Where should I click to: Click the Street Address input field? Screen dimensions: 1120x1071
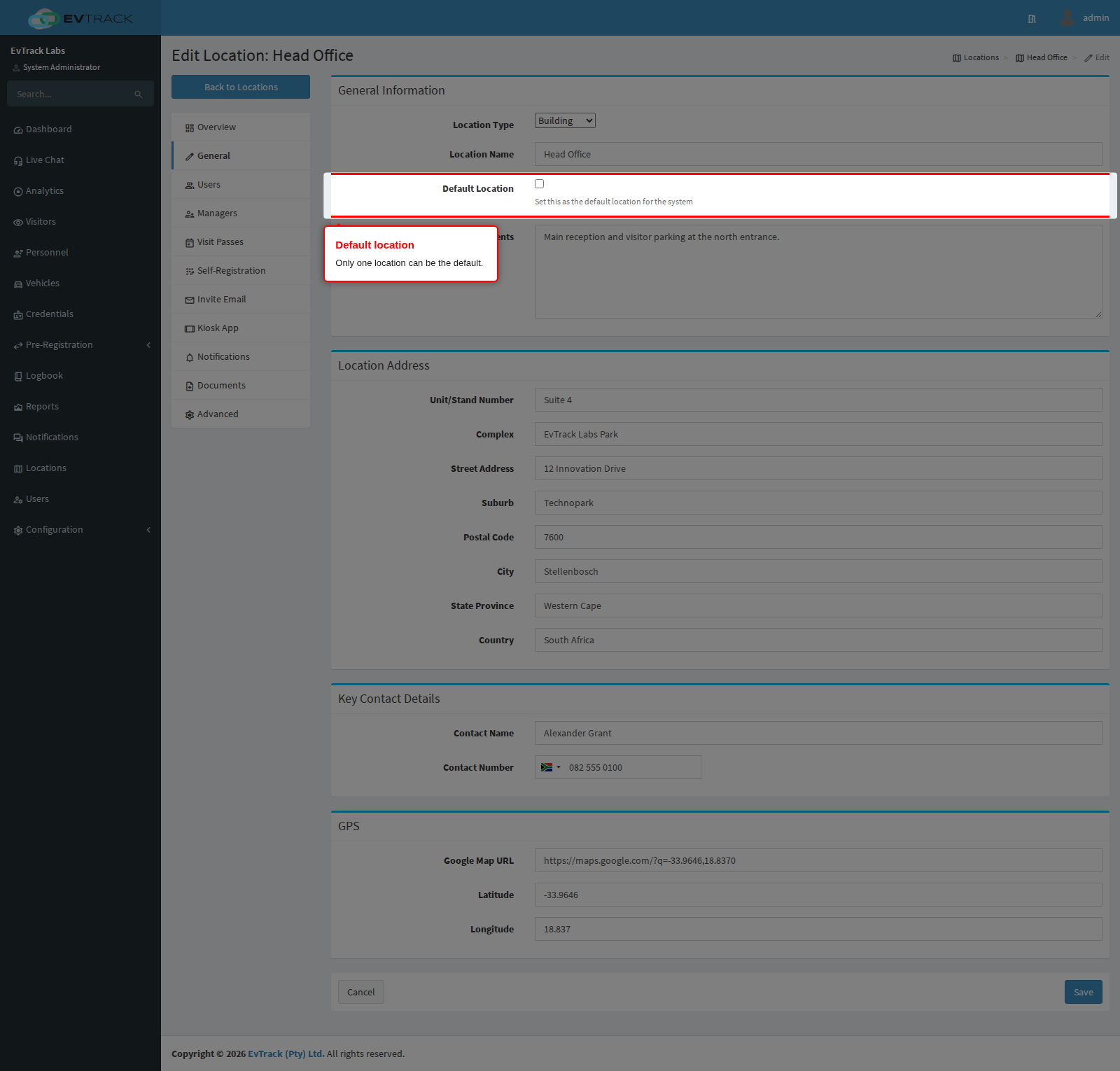coord(818,468)
